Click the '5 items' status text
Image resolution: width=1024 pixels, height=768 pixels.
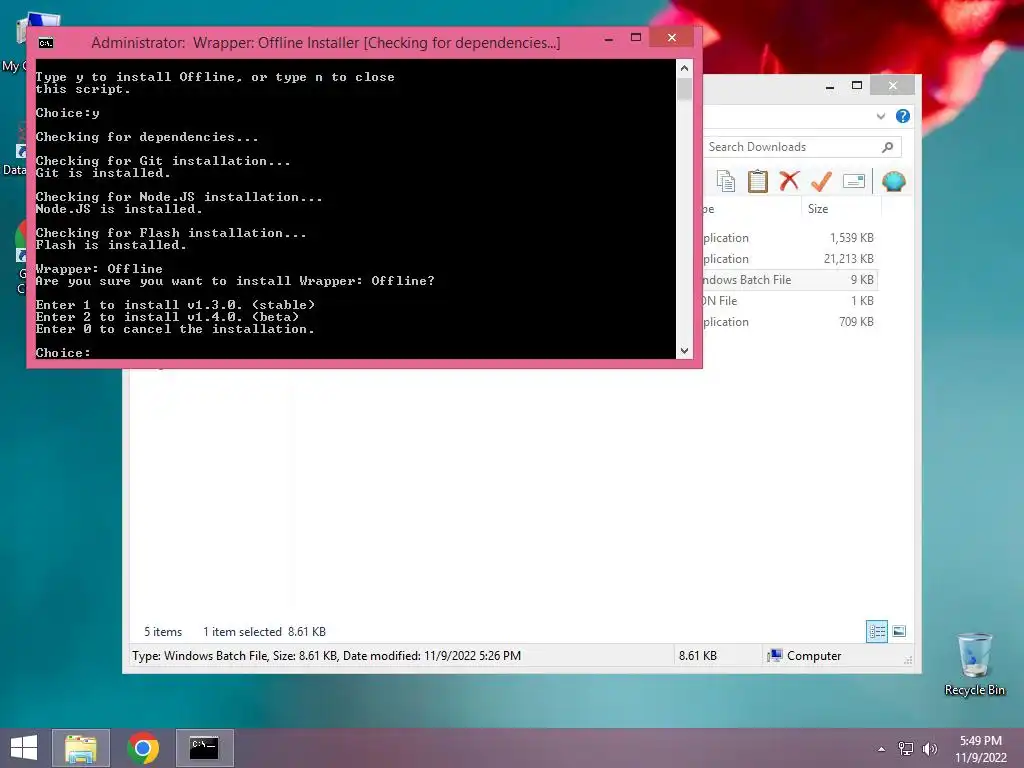pos(163,632)
